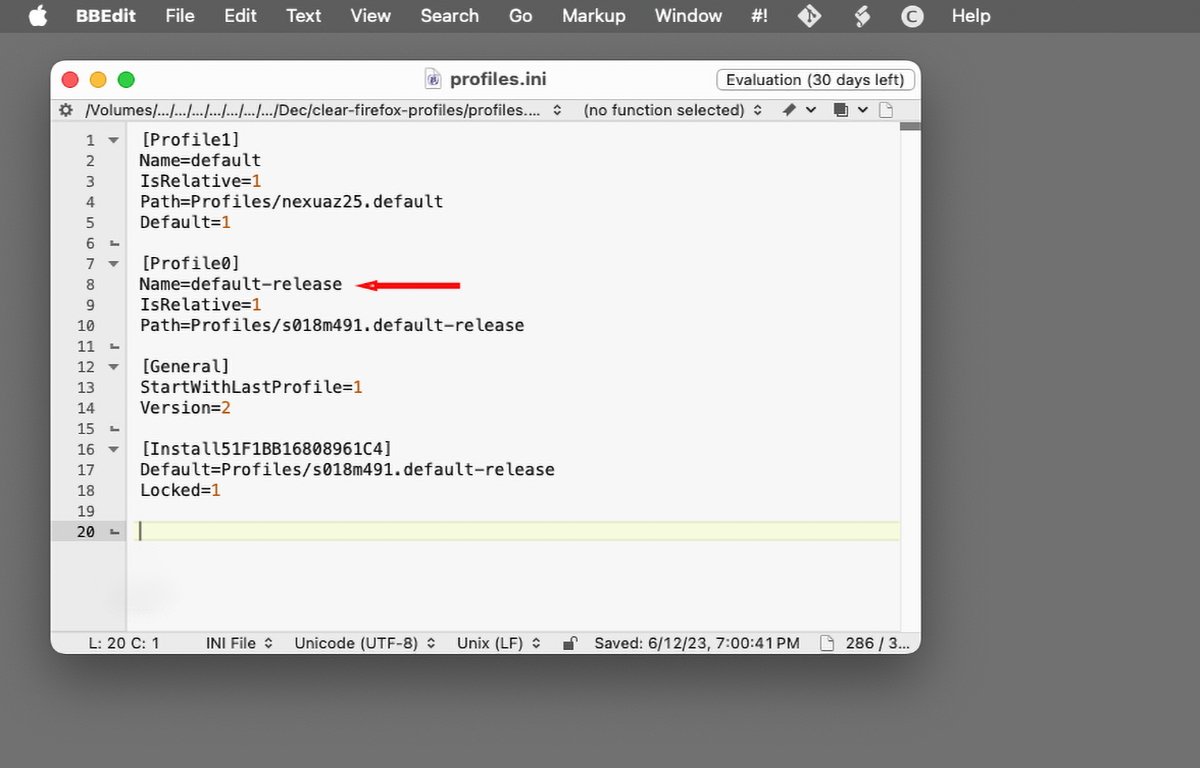Open the Git menu diamond icon
1200x768 pixels.
point(808,16)
